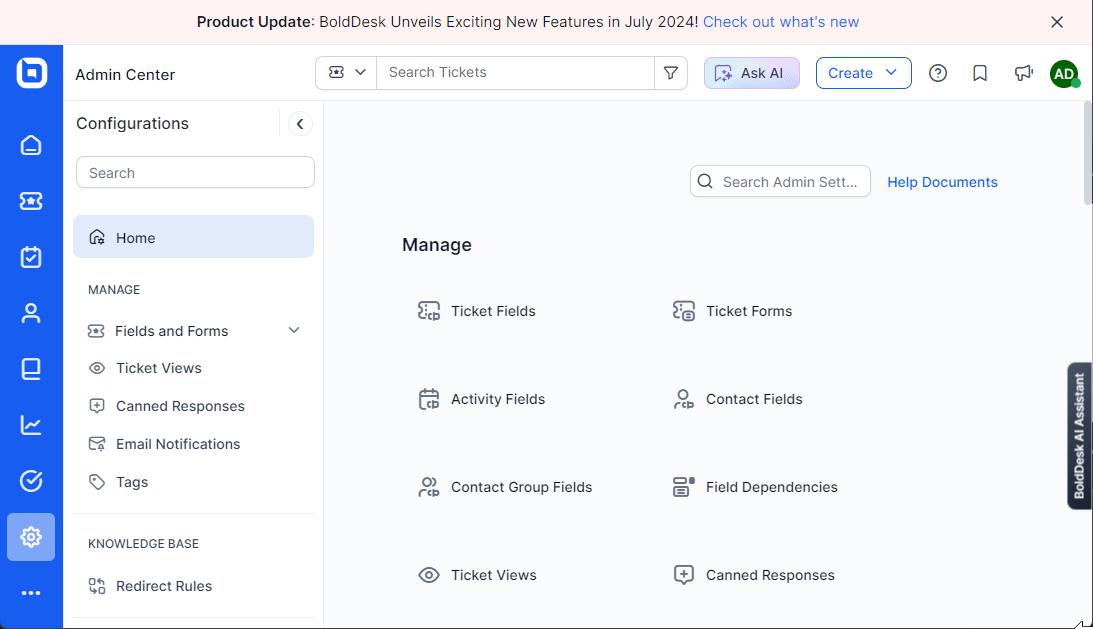Viewport: 1093px width, 629px height.
Task: Open the Knowledge Base book icon in left rail
Action: click(31, 369)
